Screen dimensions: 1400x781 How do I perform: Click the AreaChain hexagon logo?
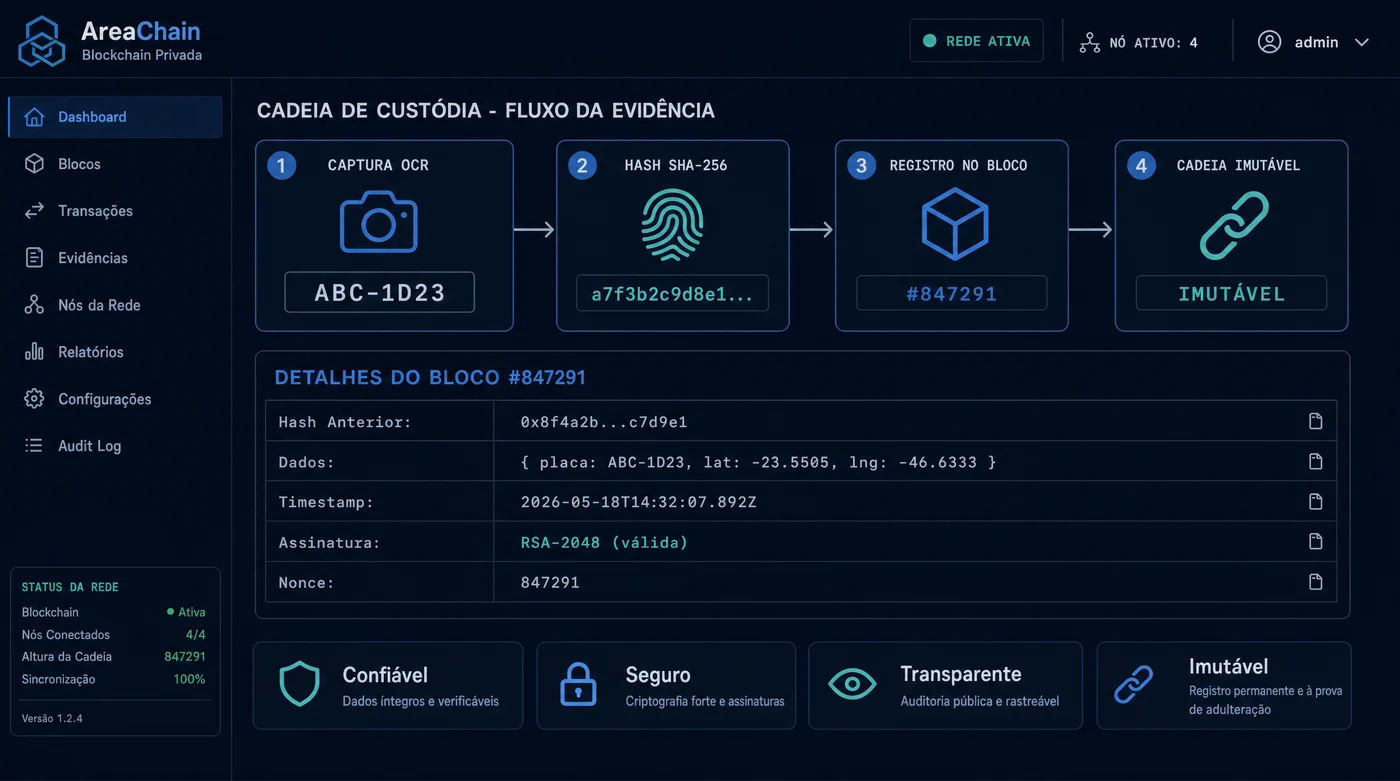tap(42, 42)
